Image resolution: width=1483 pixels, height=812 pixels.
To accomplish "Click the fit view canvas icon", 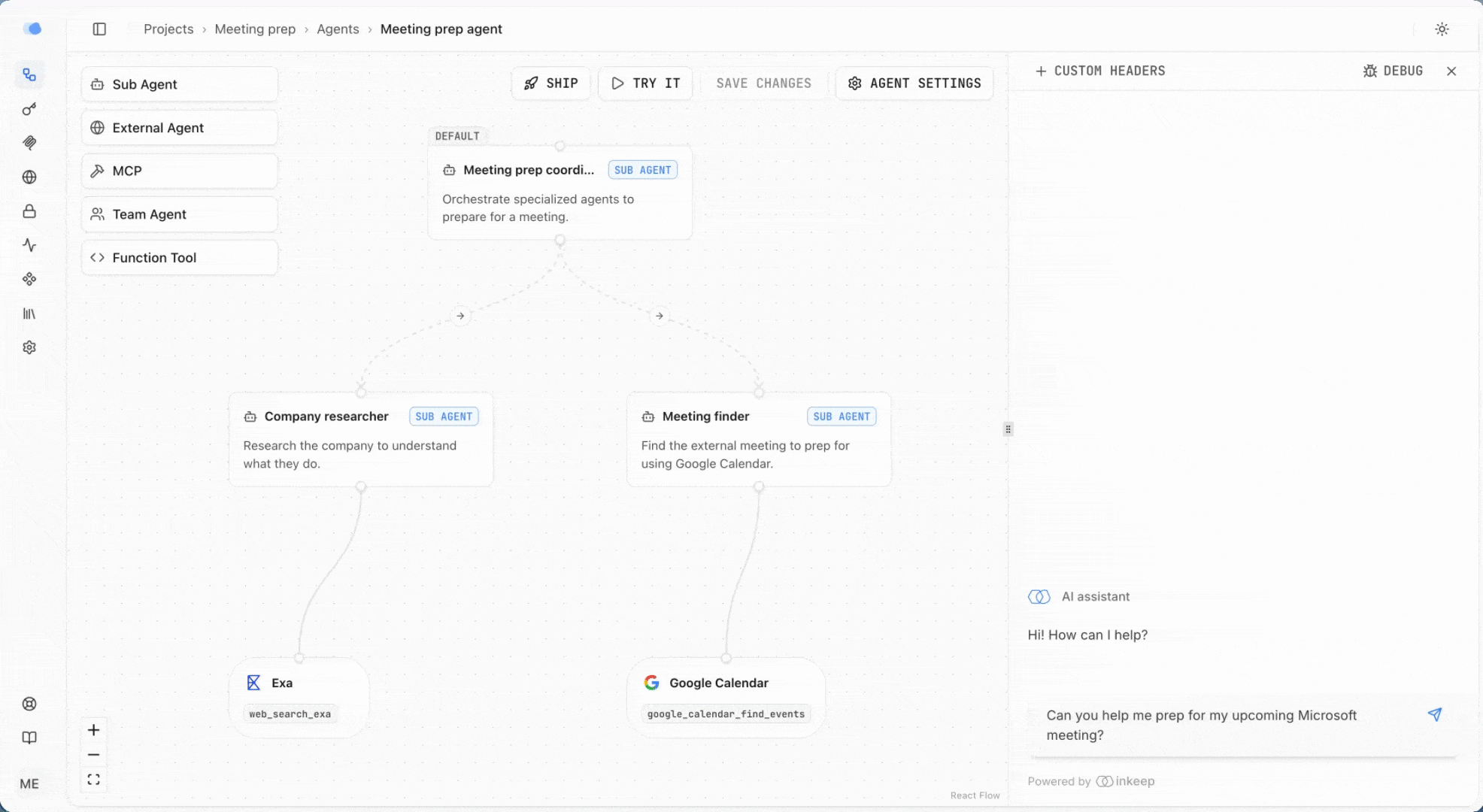I will click(x=93, y=780).
